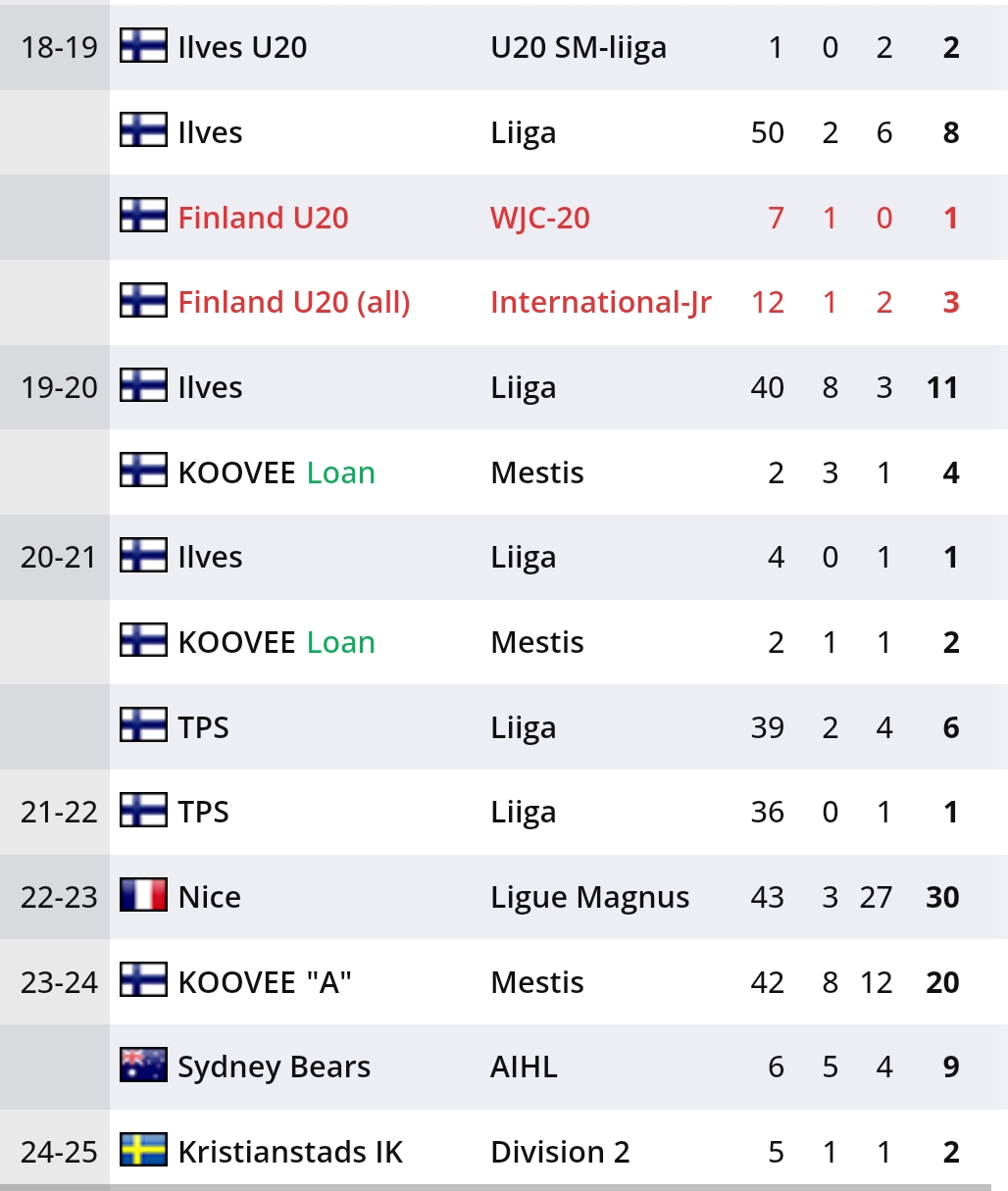Open the Division 2 league link
This screenshot has height=1191, width=1008.
560,1152
